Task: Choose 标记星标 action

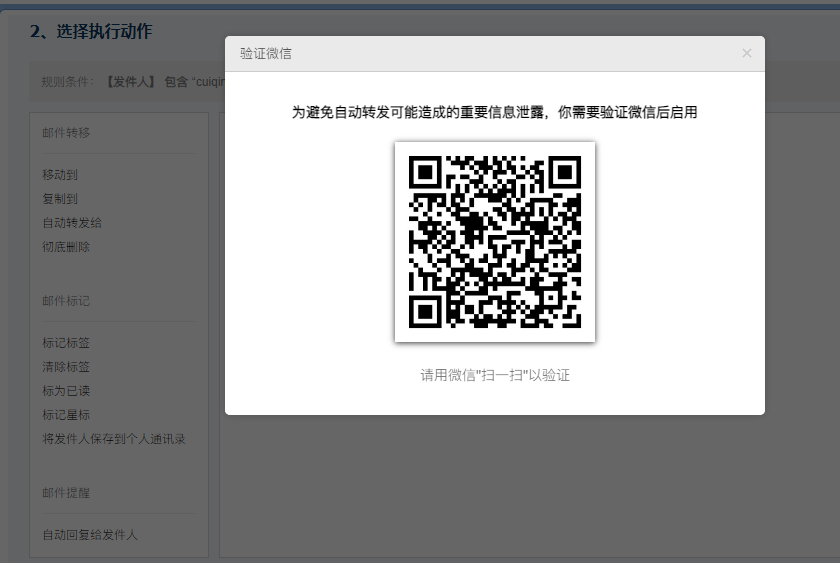Action: point(66,415)
